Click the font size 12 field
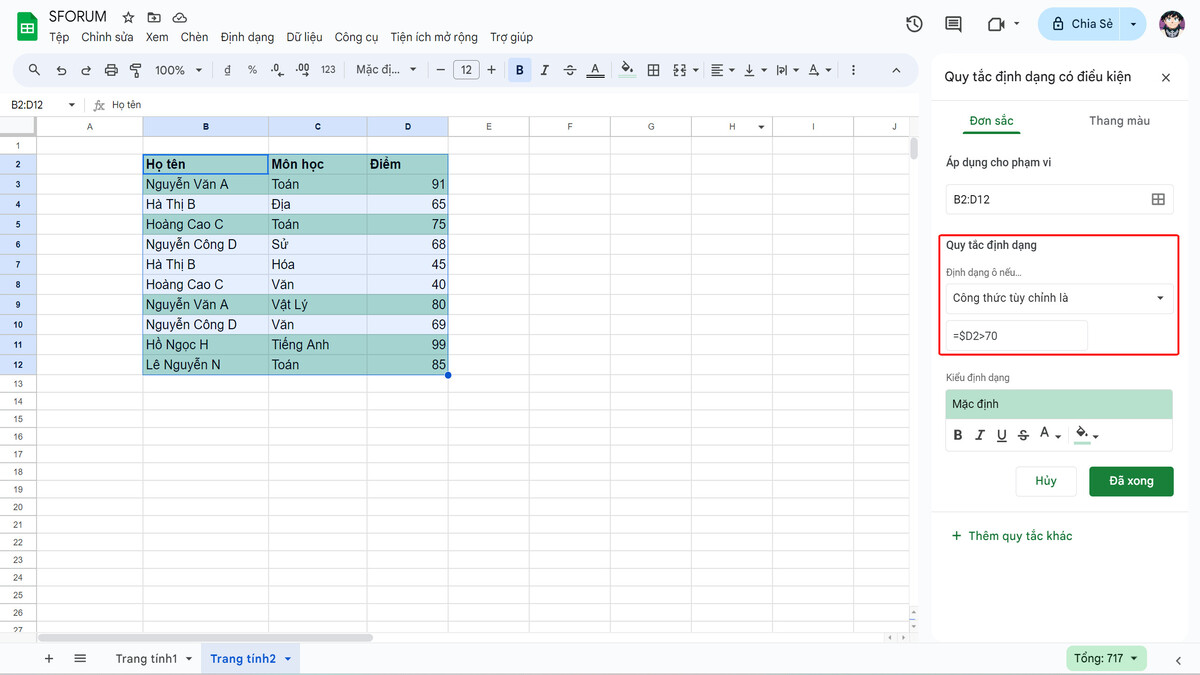The height and width of the screenshot is (675, 1200). tap(466, 70)
